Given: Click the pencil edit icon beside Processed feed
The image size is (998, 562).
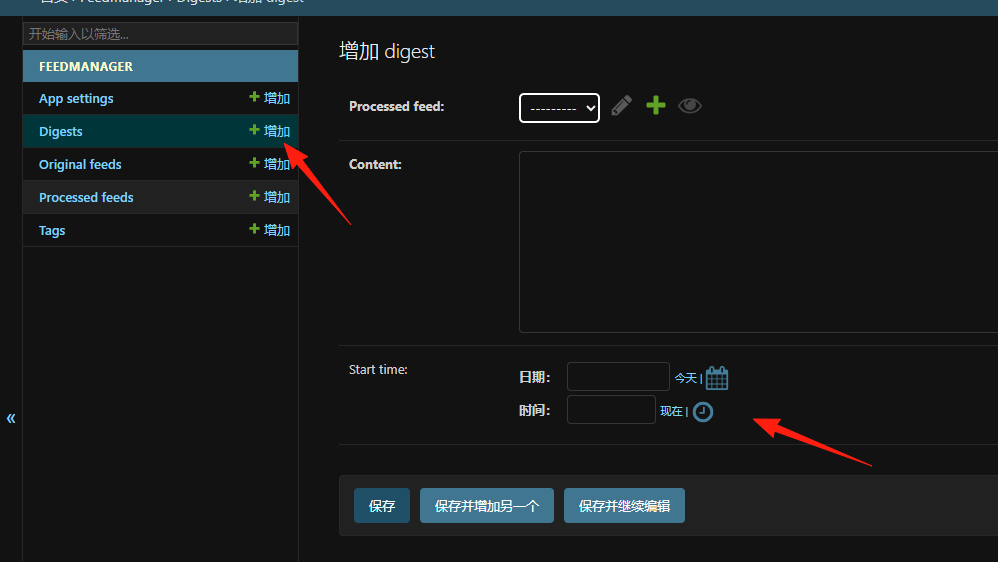Looking at the screenshot, I should point(621,106).
